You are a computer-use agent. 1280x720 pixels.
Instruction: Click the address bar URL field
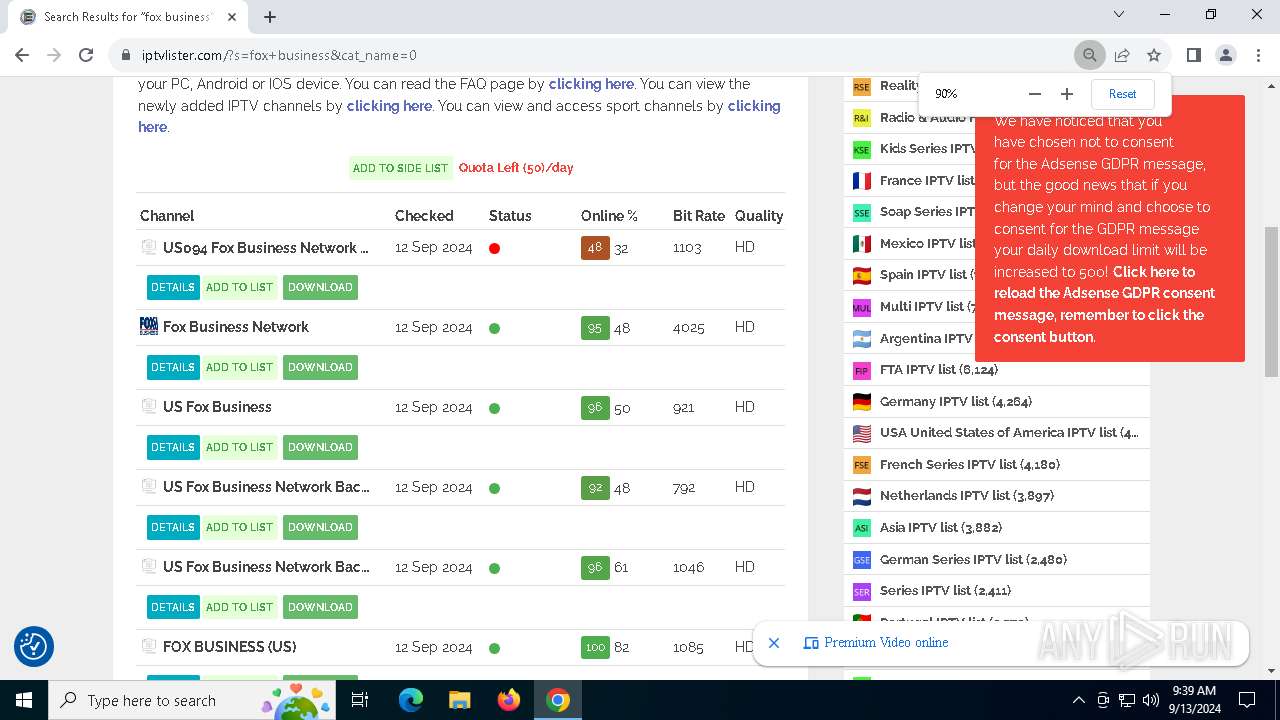(590, 55)
